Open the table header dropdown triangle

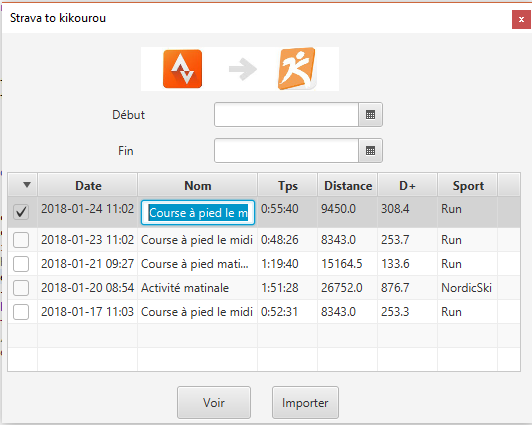tap(27, 185)
